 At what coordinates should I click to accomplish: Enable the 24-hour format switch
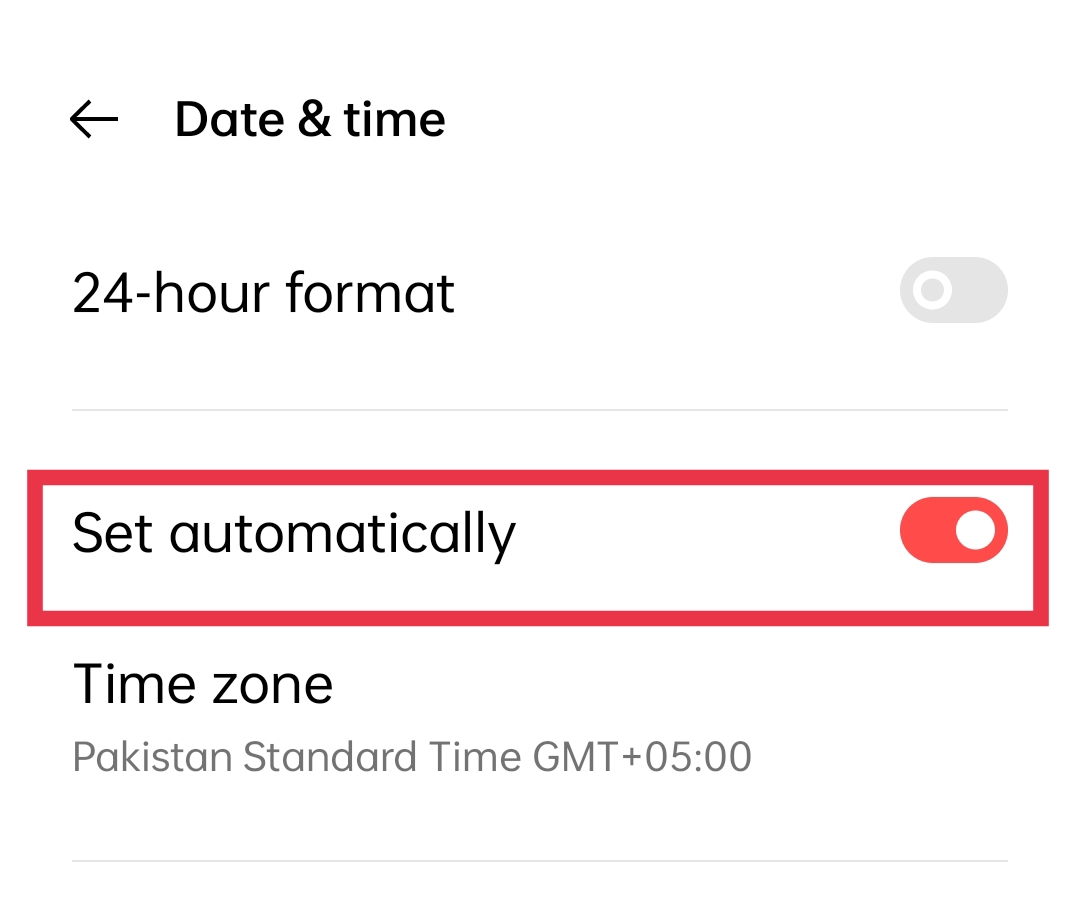point(953,290)
